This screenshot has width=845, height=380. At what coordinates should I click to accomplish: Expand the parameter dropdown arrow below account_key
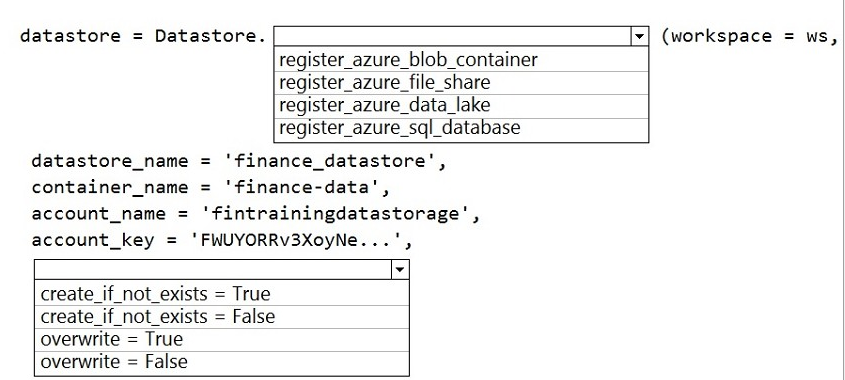point(400,270)
